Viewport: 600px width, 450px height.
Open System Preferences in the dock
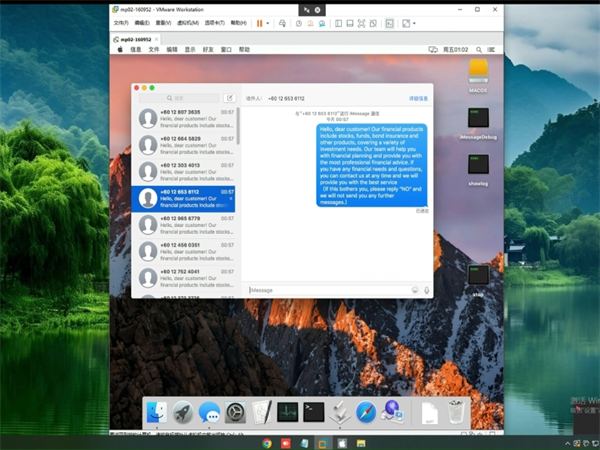tap(235, 411)
